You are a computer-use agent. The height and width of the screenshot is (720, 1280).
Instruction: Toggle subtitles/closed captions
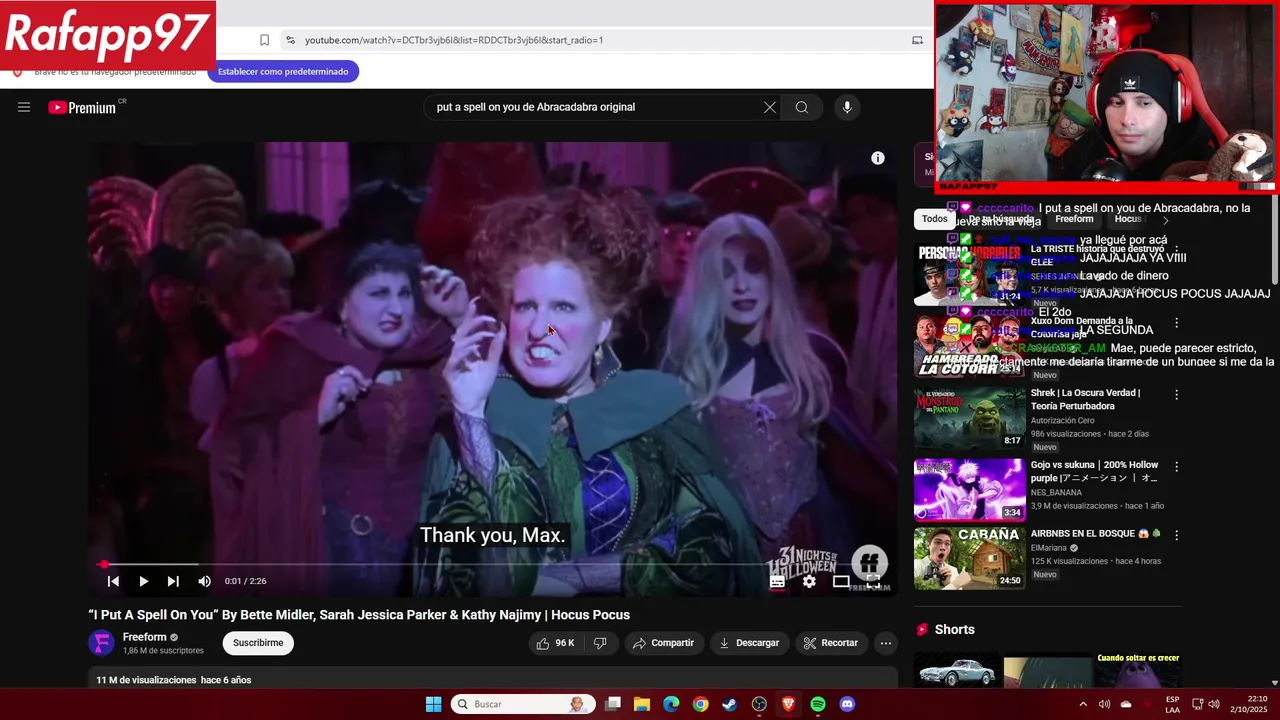[x=777, y=581]
